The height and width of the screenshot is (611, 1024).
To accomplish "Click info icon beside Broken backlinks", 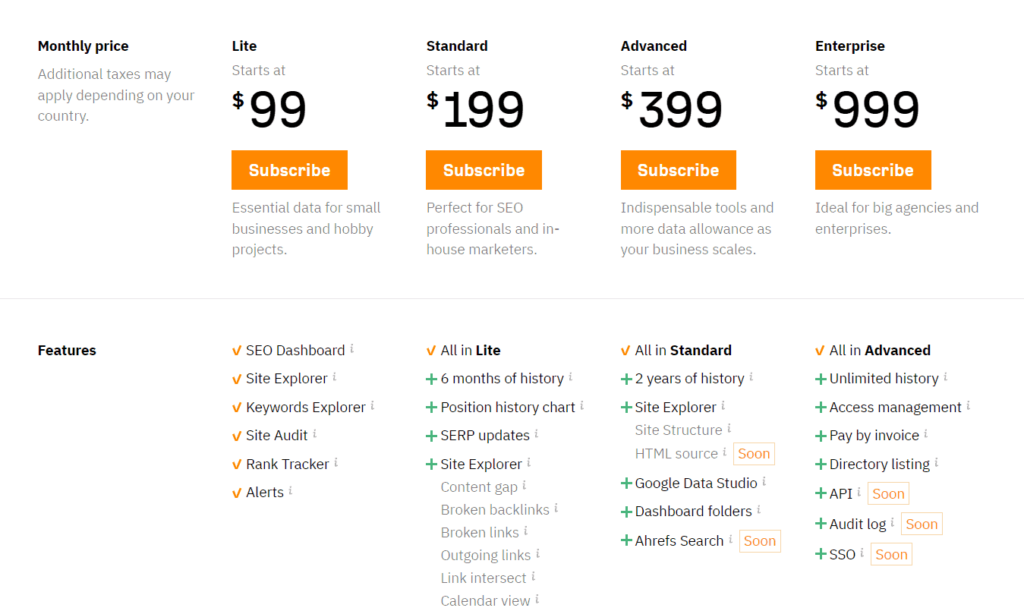I will pos(556,509).
